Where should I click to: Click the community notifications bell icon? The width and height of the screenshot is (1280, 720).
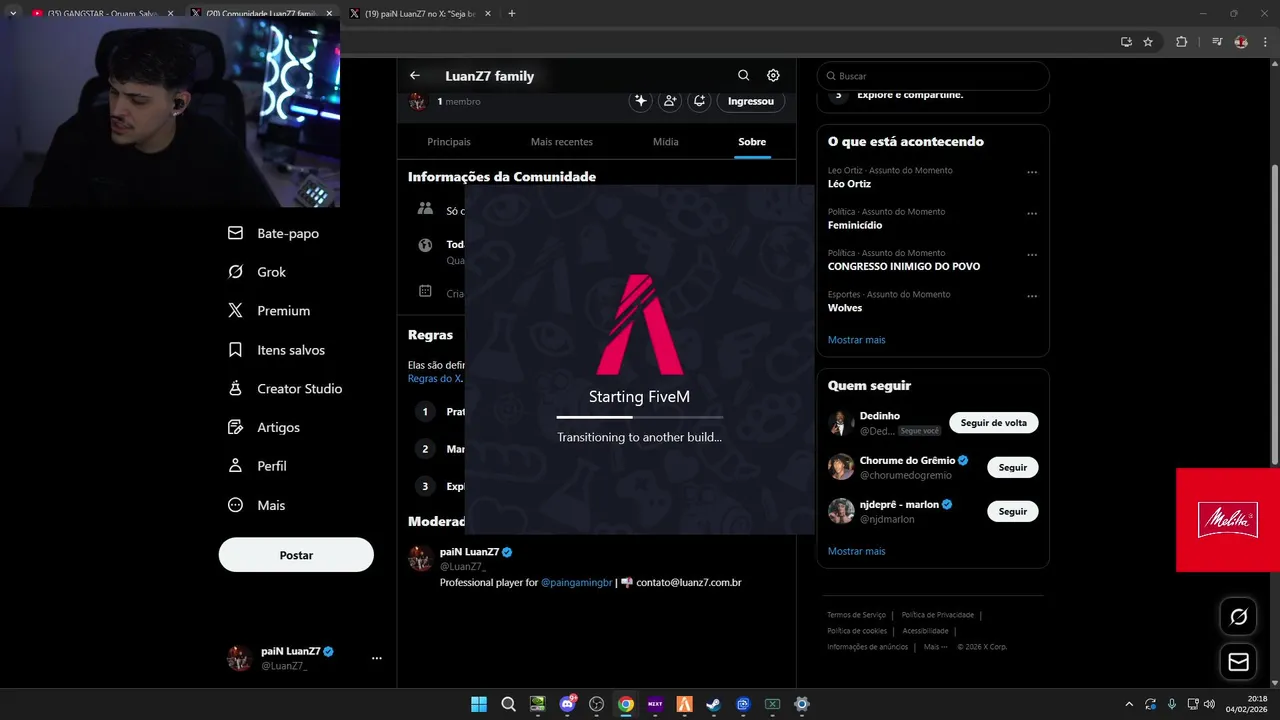[x=700, y=101]
